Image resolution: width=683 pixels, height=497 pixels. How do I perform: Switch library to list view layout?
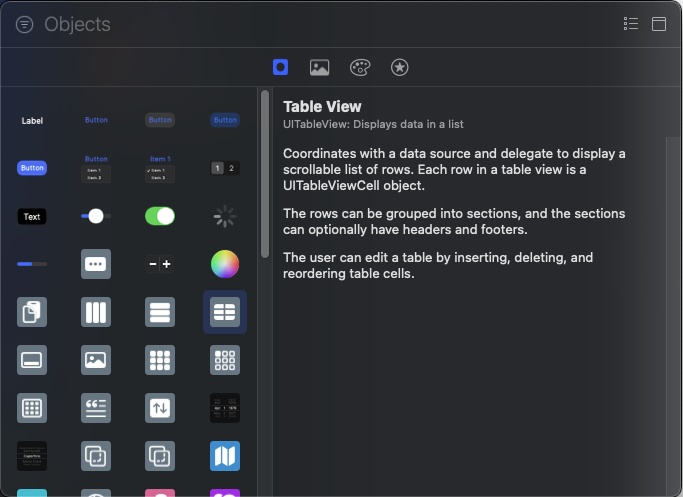coord(631,24)
